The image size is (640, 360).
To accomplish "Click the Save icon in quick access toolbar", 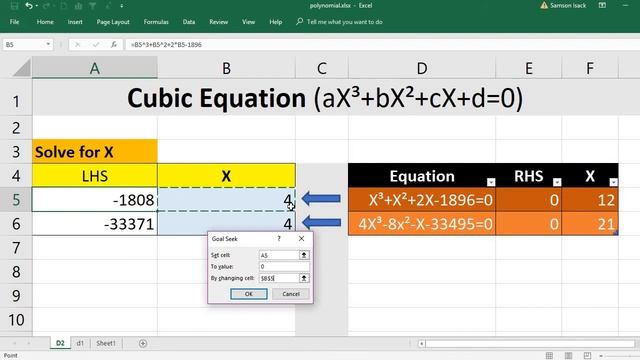I will (14, 6).
